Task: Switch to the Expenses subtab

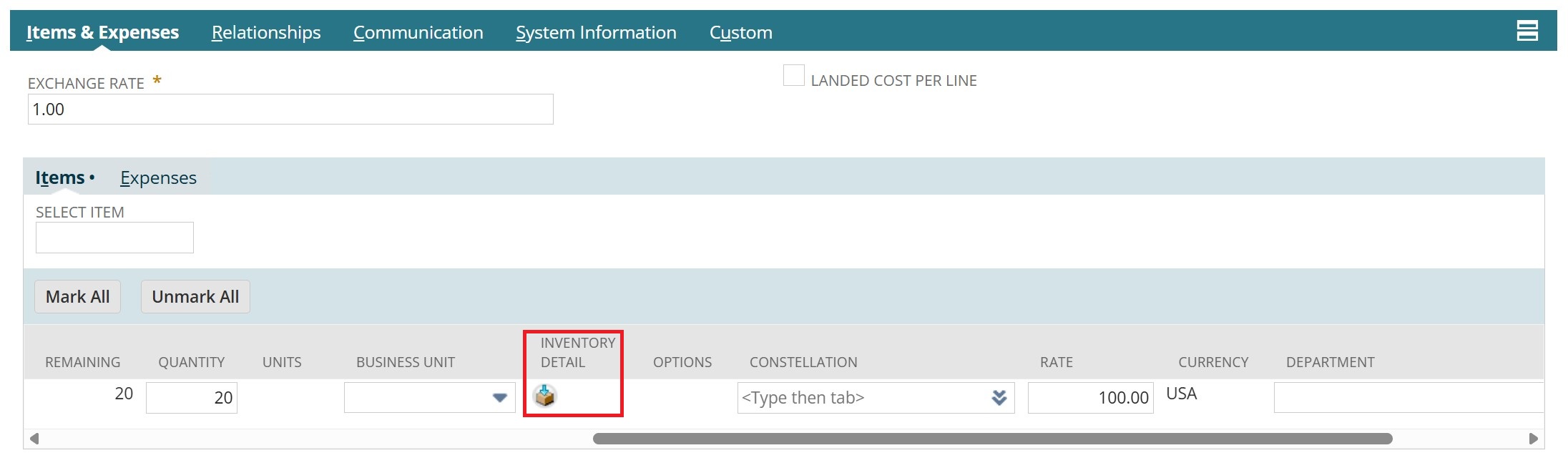Action: [158, 177]
